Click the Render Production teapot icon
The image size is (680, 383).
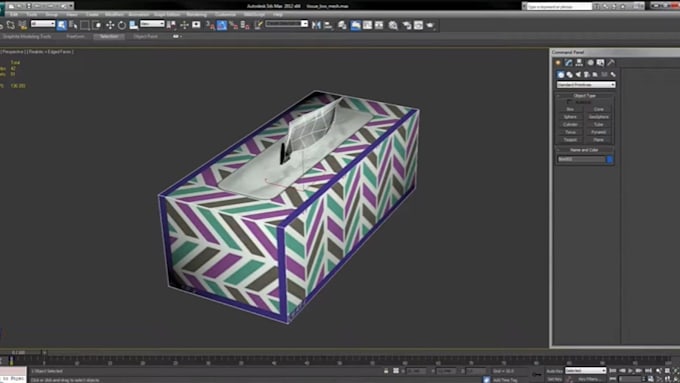[430, 25]
